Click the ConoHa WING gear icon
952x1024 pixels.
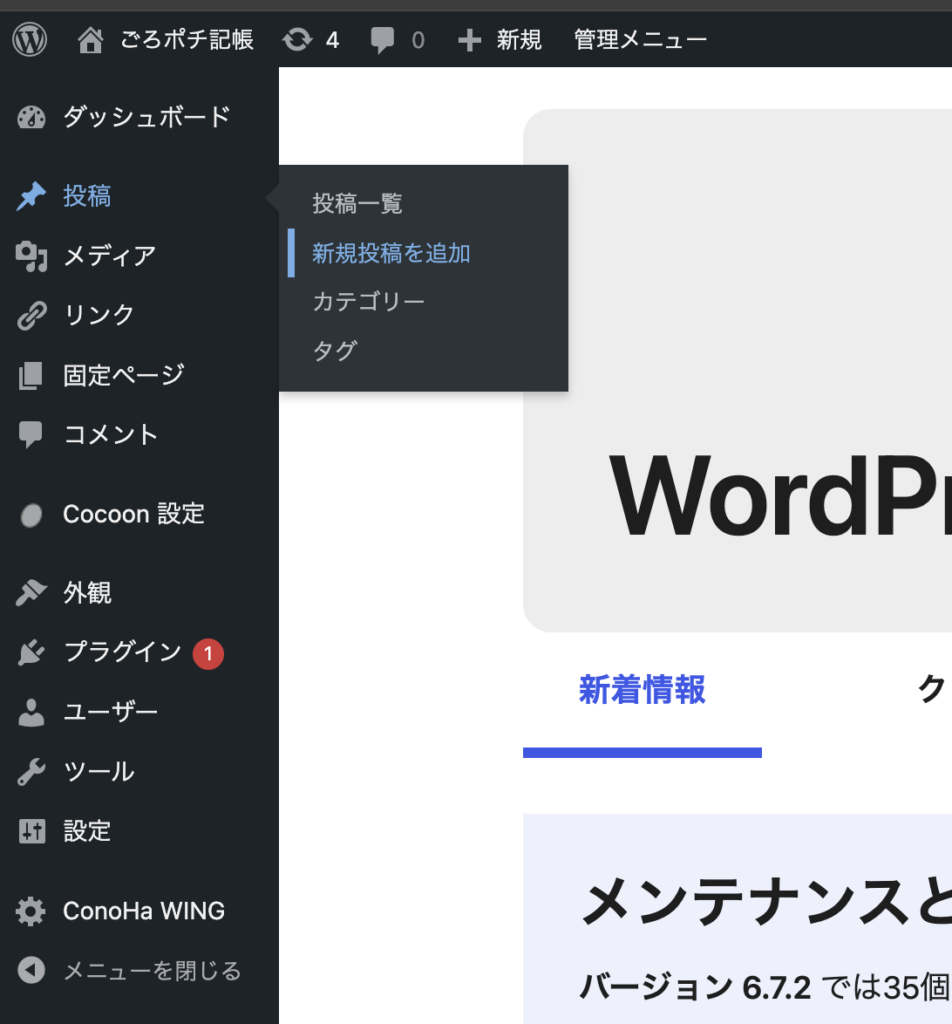(x=31, y=912)
